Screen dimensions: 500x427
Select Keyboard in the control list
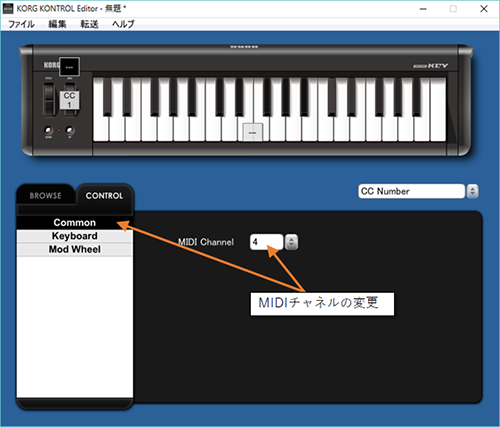click(75, 236)
